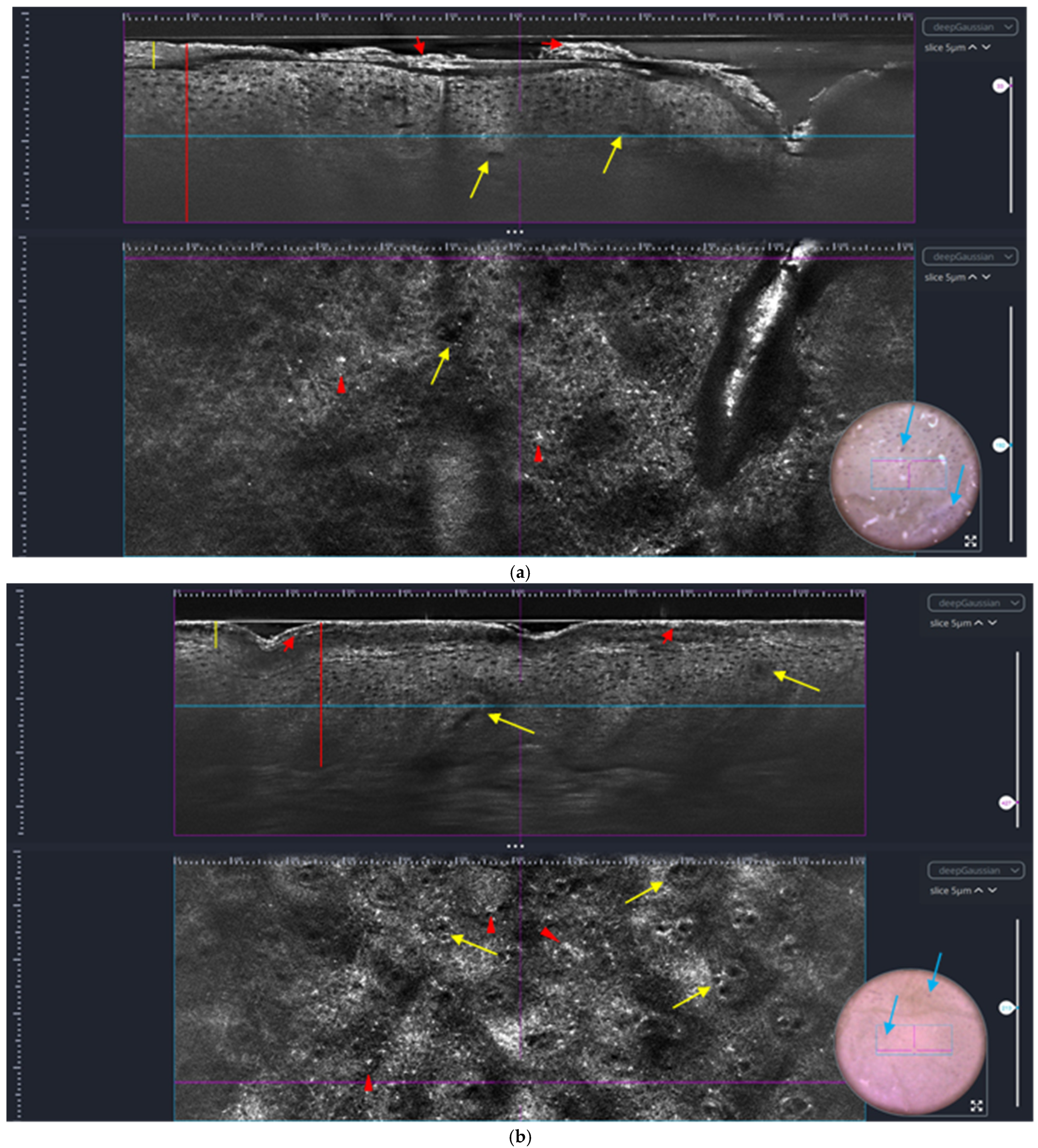Open deepGaussian dropdown in figure (b) upper panel
This screenshot has width=1038, height=1148.
(x=975, y=603)
